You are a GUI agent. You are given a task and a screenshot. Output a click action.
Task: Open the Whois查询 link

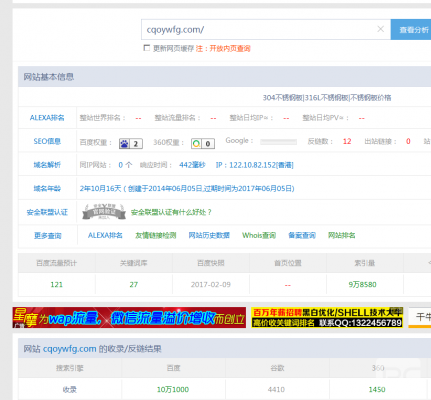(259, 235)
